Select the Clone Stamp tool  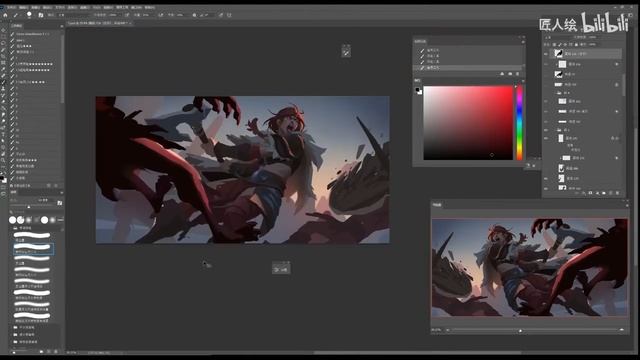coord(3,89)
